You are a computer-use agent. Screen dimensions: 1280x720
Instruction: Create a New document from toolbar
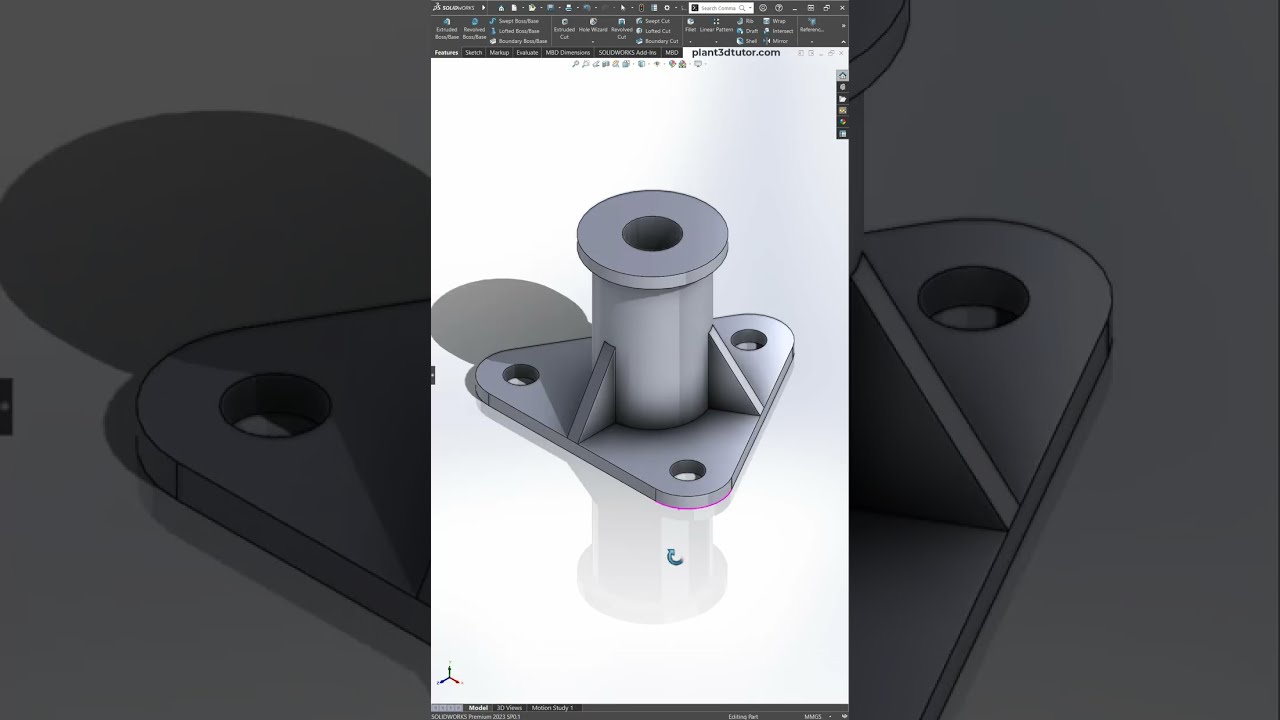(x=514, y=8)
